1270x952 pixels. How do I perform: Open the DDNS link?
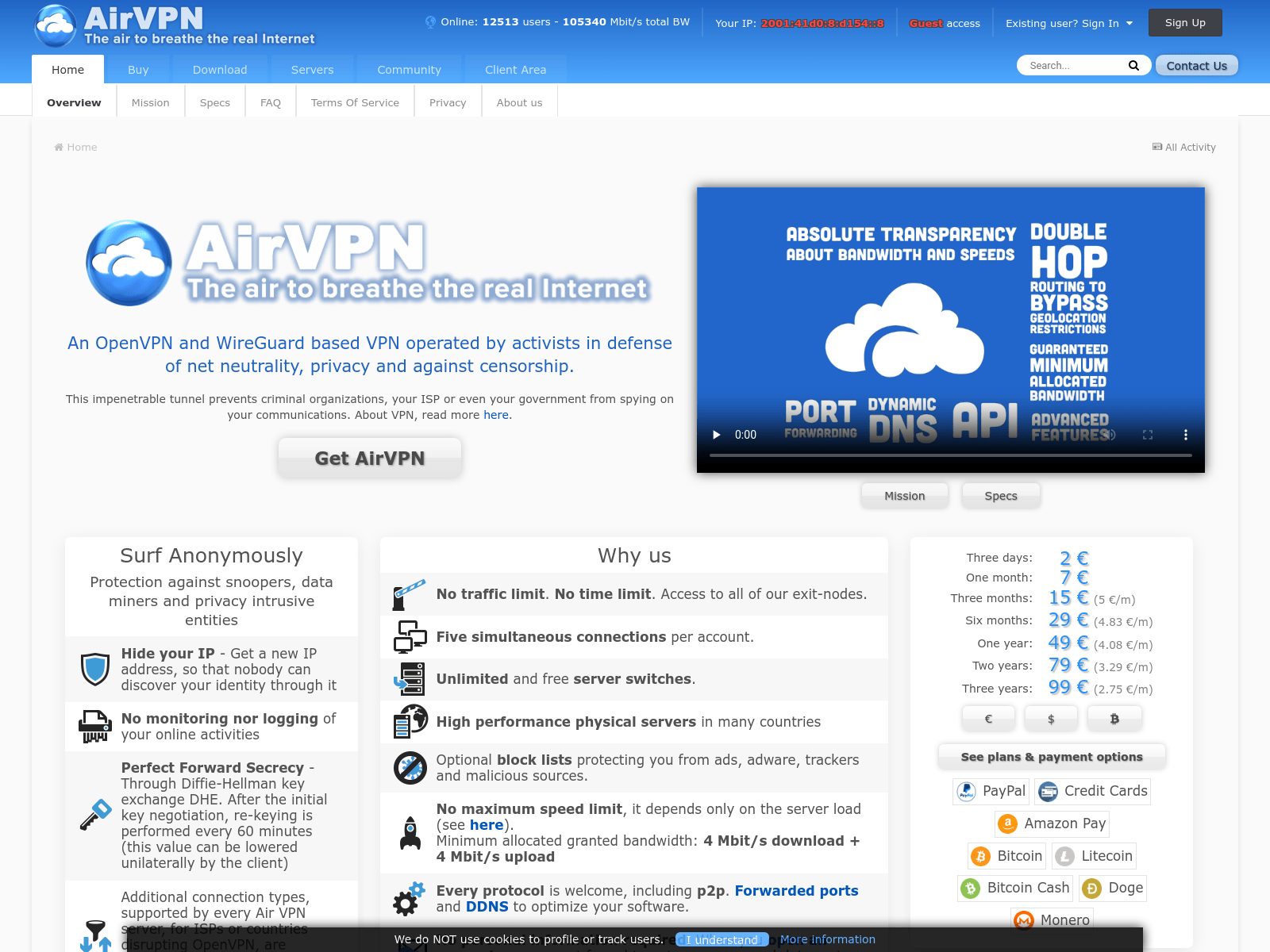click(x=487, y=907)
